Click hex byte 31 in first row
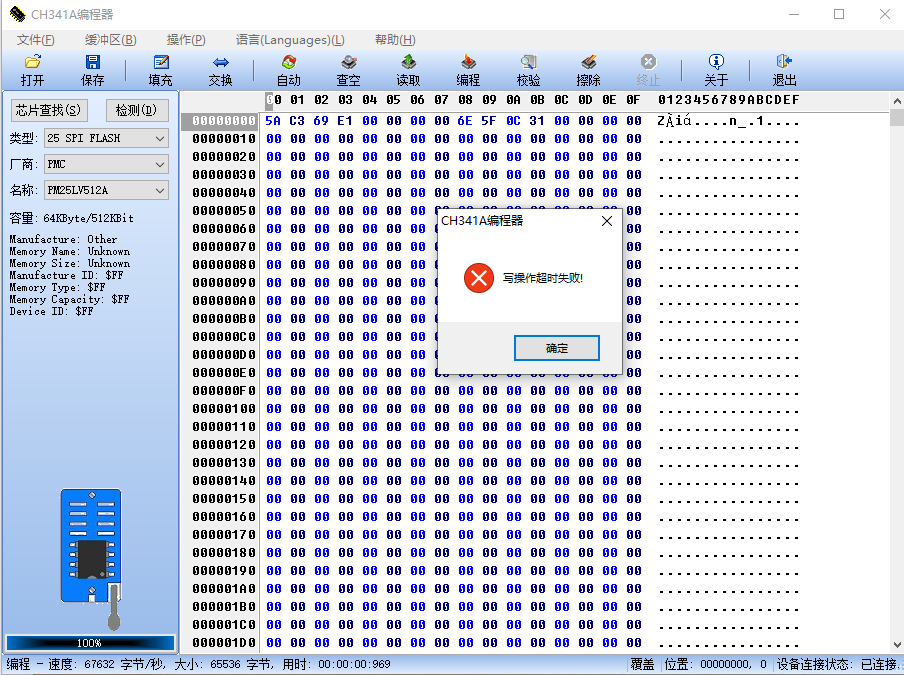 tap(537, 121)
